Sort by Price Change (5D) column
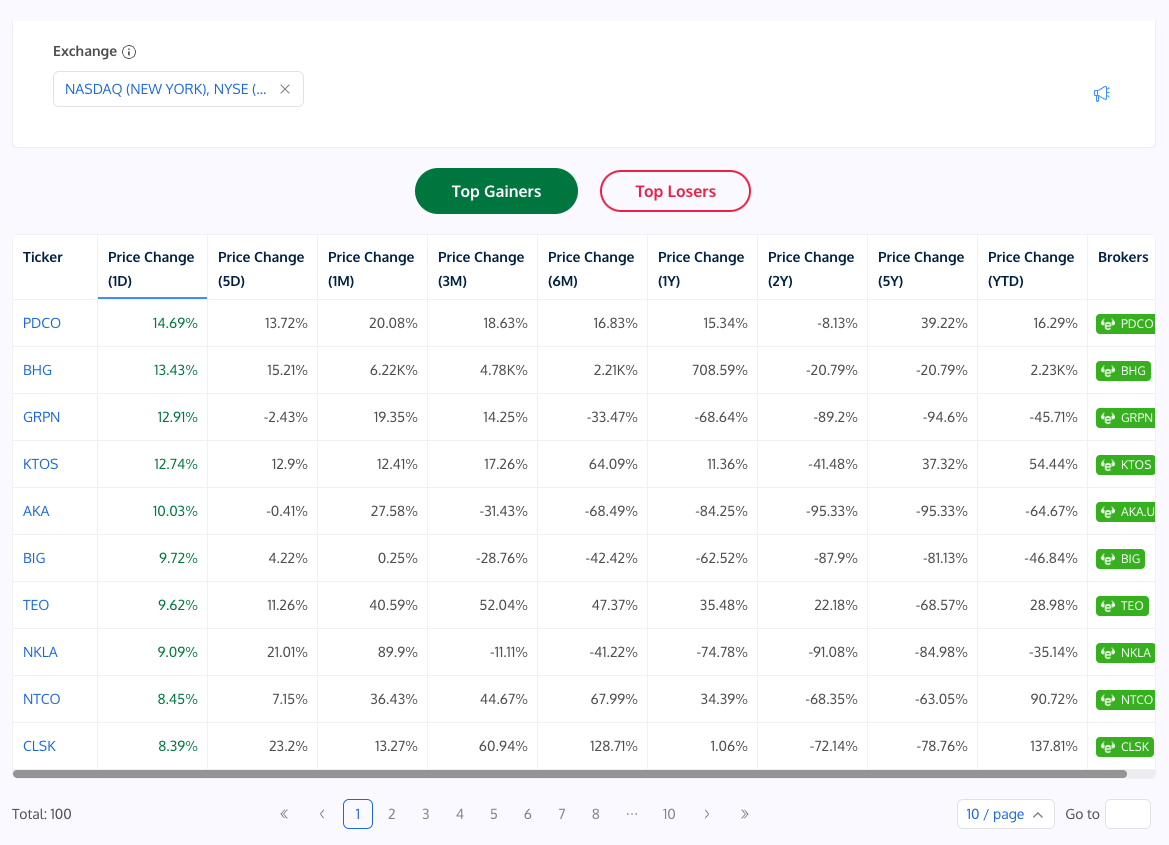1169x845 pixels. pyautogui.click(x=261, y=268)
